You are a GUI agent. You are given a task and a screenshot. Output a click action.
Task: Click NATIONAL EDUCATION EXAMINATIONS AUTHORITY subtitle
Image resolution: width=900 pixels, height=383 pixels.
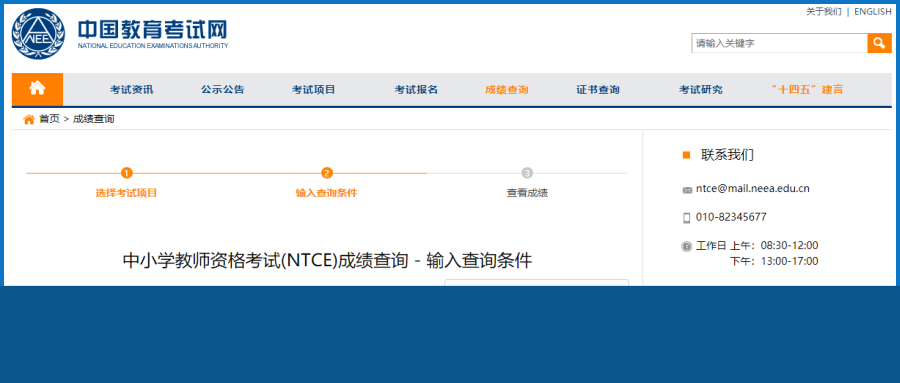point(153,46)
